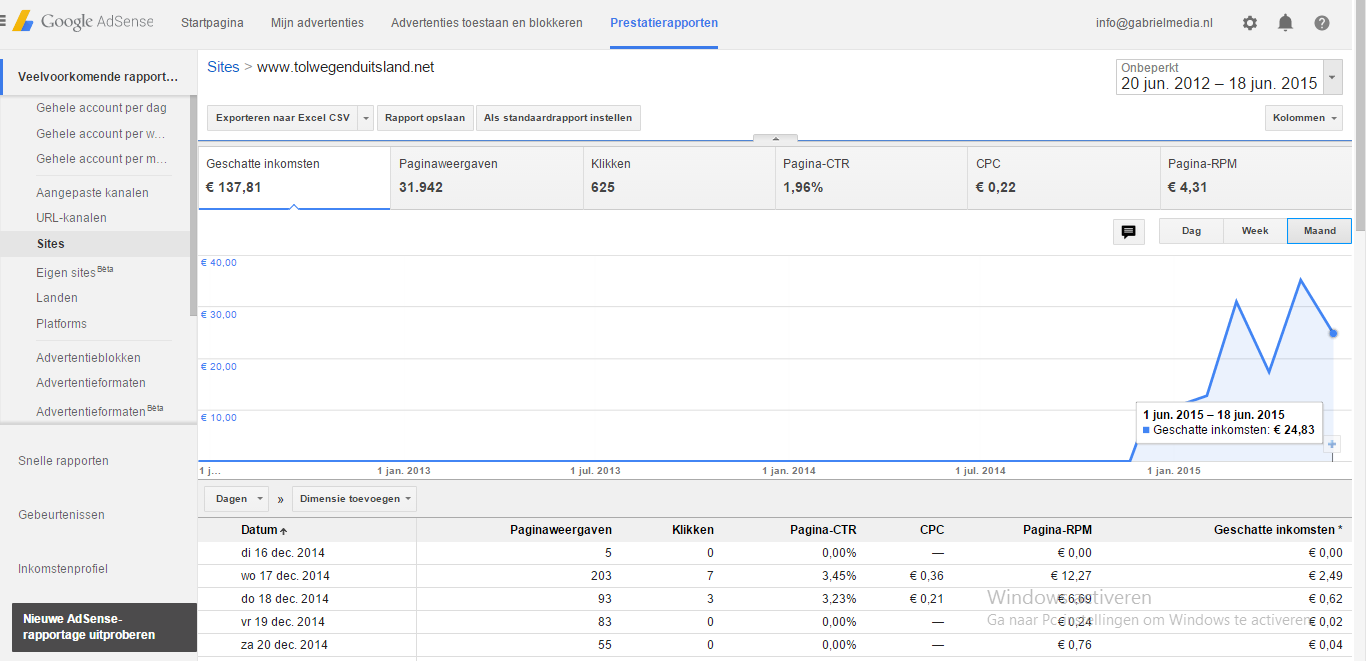Open the hamburger navigation menu
Viewport: 1366px width, 661px height.
3,22
